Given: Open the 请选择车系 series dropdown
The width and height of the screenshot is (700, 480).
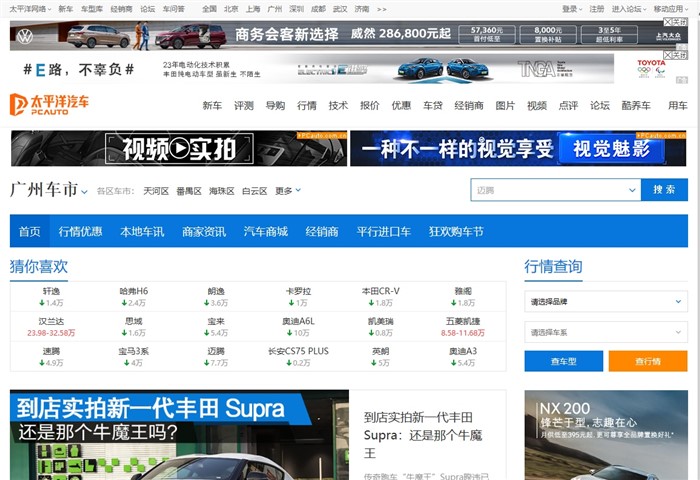Looking at the screenshot, I should point(606,332).
